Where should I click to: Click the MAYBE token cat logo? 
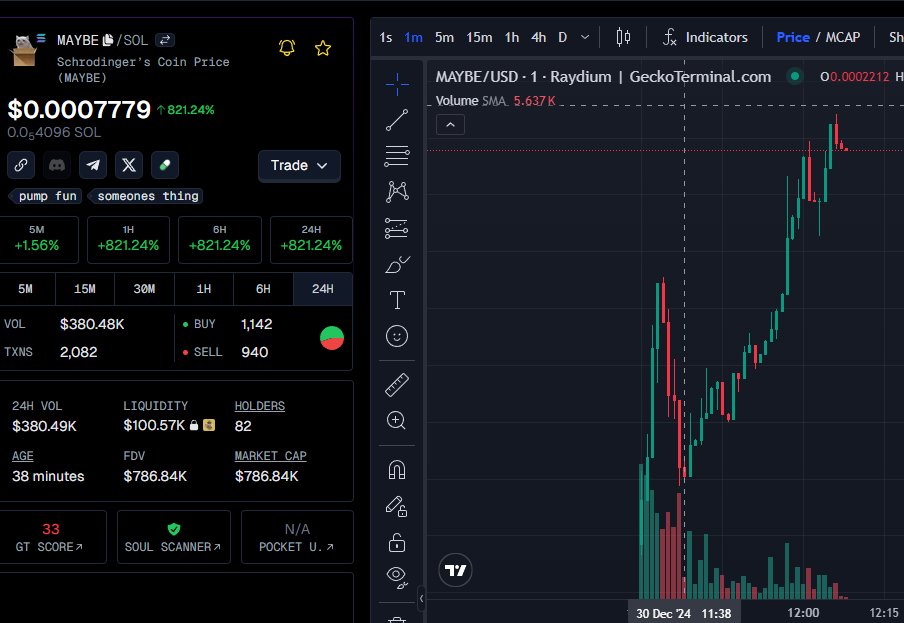(24, 50)
